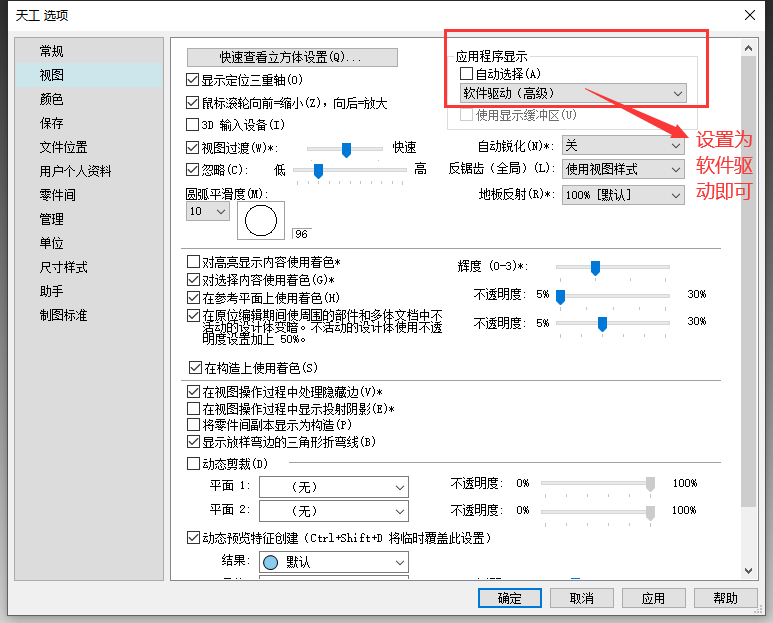Click the 应用 button
Screen dimensions: 773x623
tap(653, 598)
